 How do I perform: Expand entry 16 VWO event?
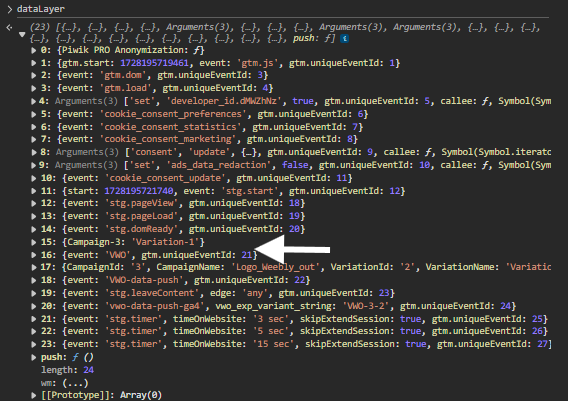pyautogui.click(x=34, y=255)
